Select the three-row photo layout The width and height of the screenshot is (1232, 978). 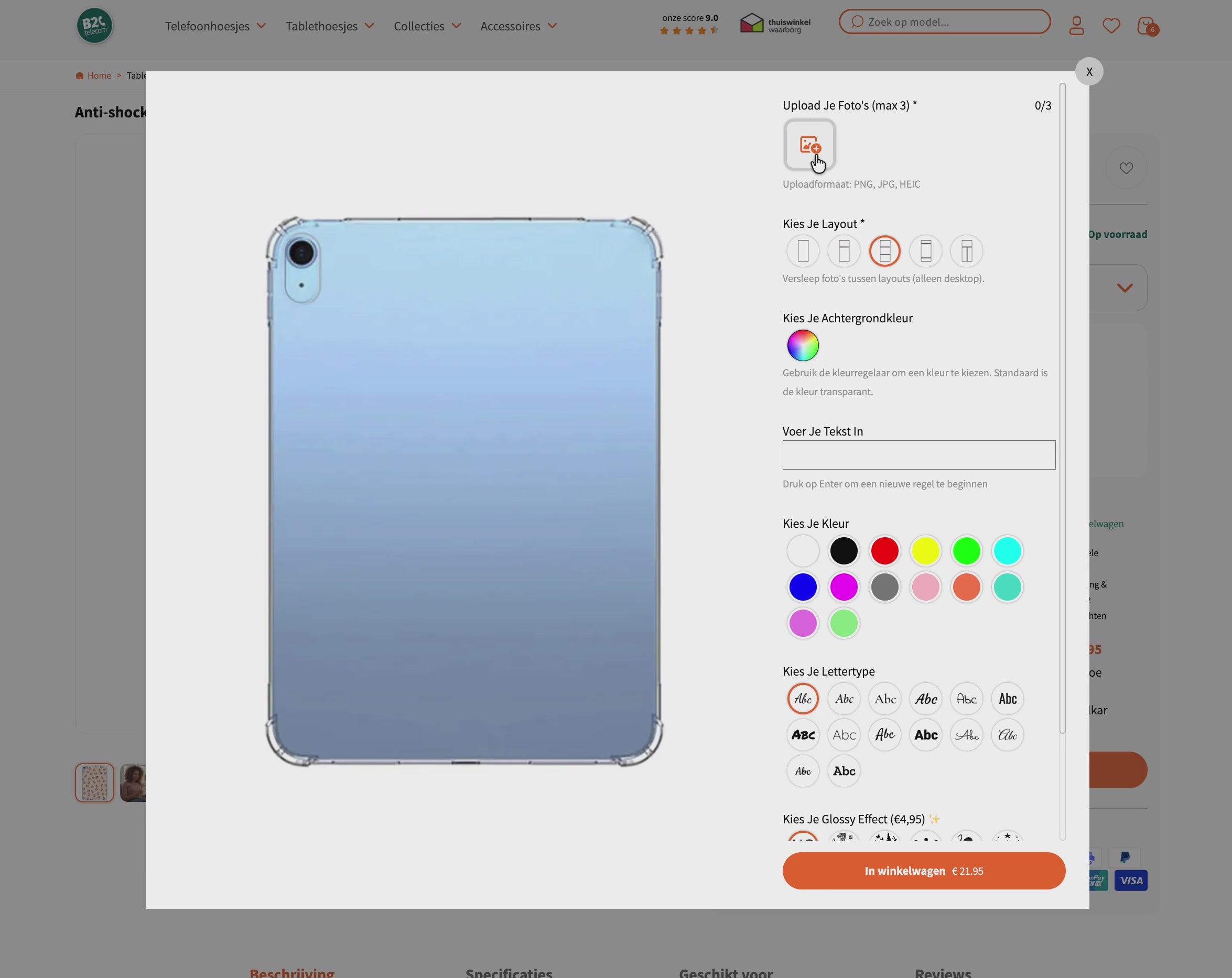click(884, 251)
